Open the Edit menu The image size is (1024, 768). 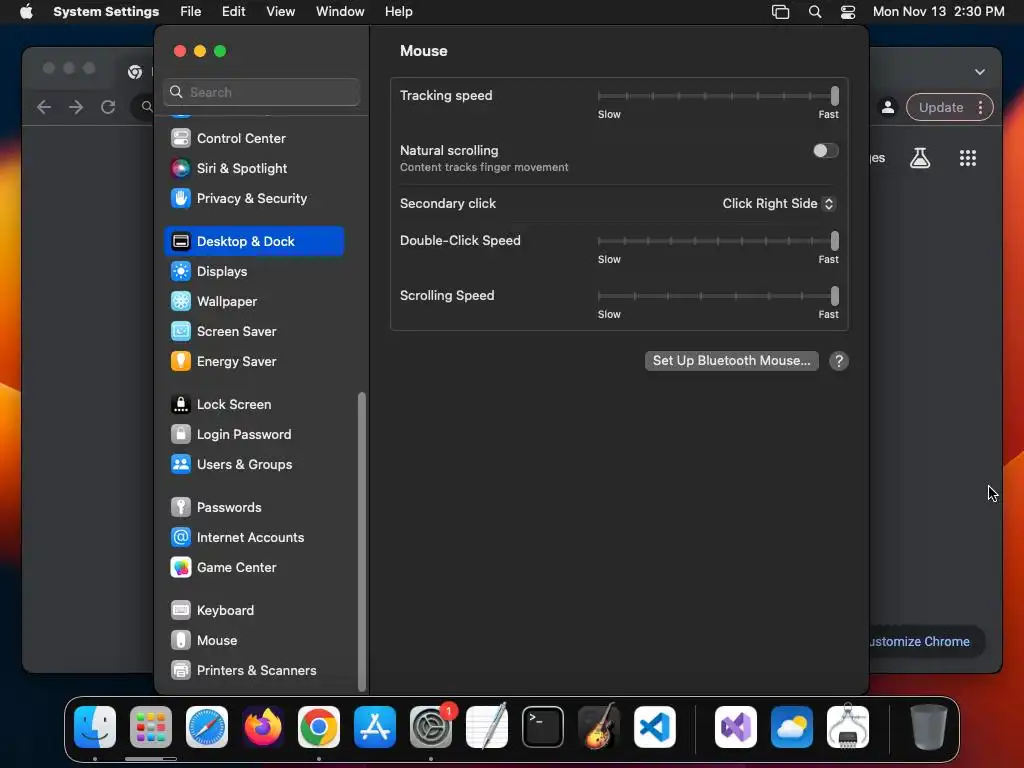[x=233, y=12]
